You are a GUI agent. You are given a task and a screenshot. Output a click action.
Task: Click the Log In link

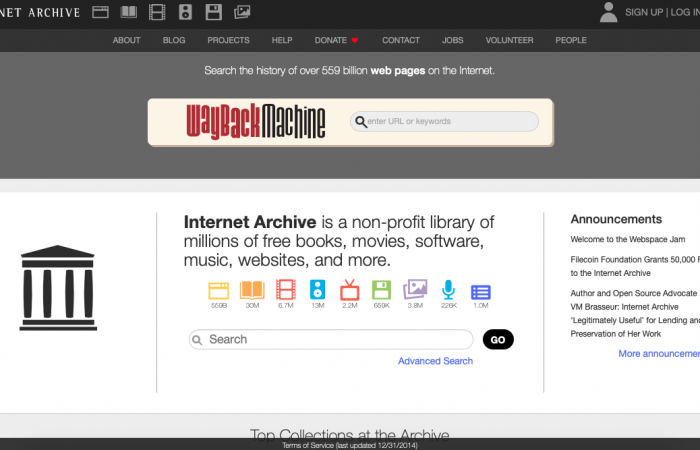(685, 12)
